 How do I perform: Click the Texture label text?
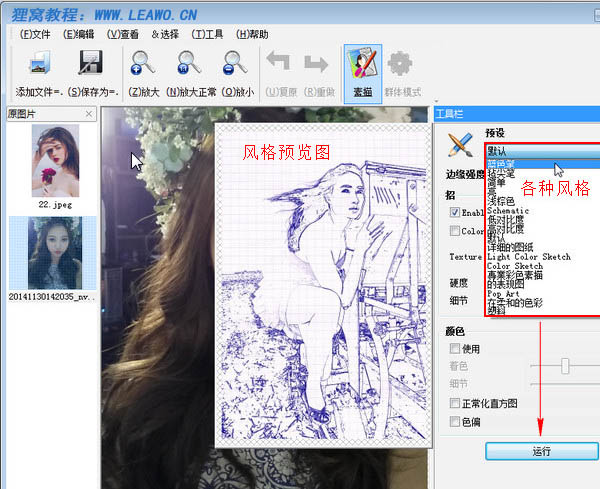click(x=465, y=257)
